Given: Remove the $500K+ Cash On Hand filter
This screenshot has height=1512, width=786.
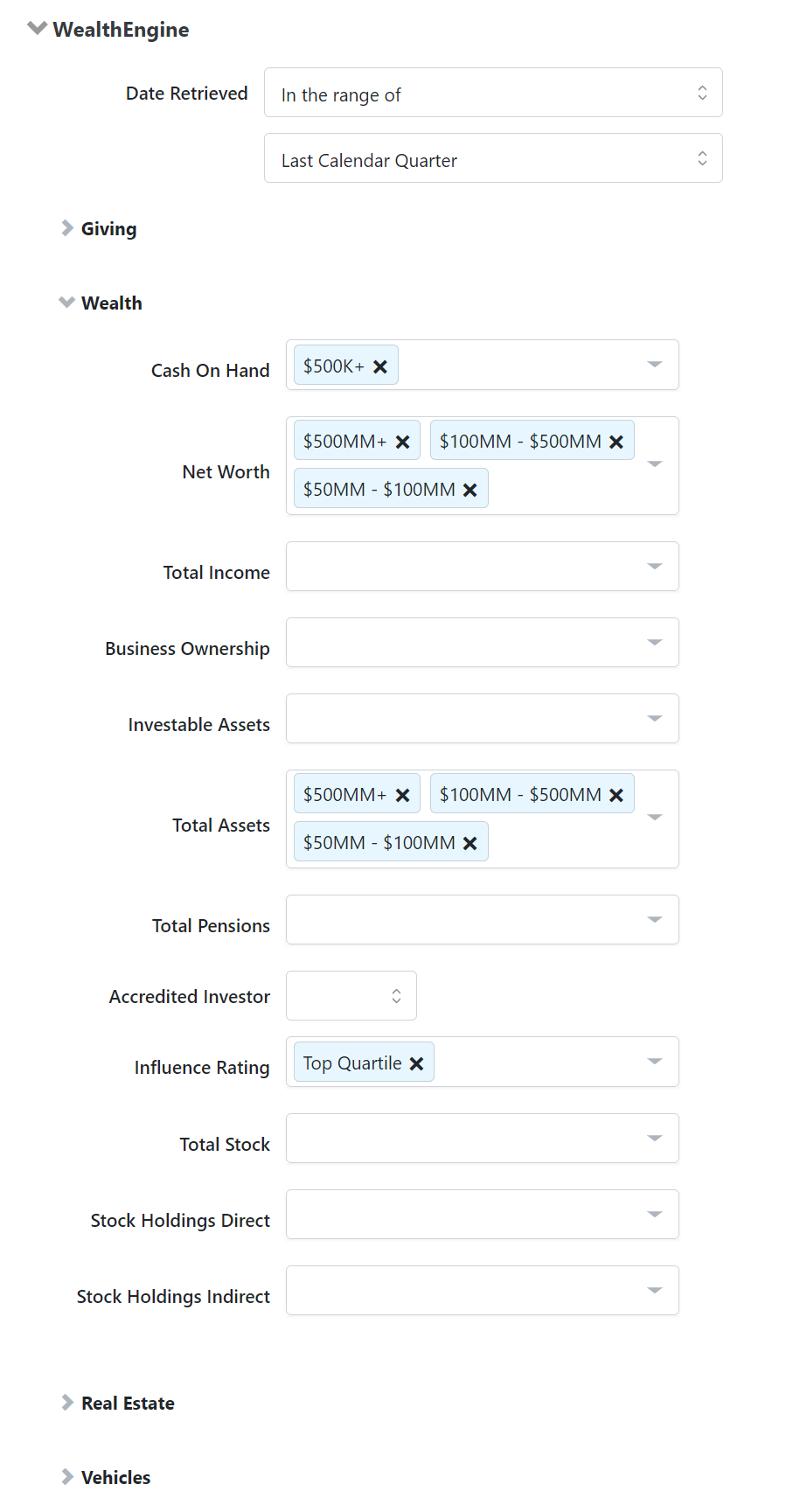Looking at the screenshot, I should 380,366.
